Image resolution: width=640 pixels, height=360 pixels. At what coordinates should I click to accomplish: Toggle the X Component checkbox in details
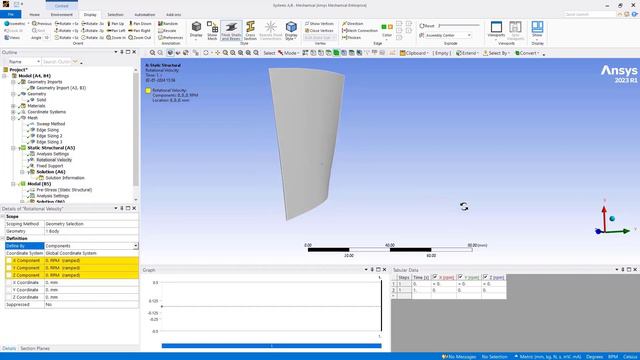[9, 260]
